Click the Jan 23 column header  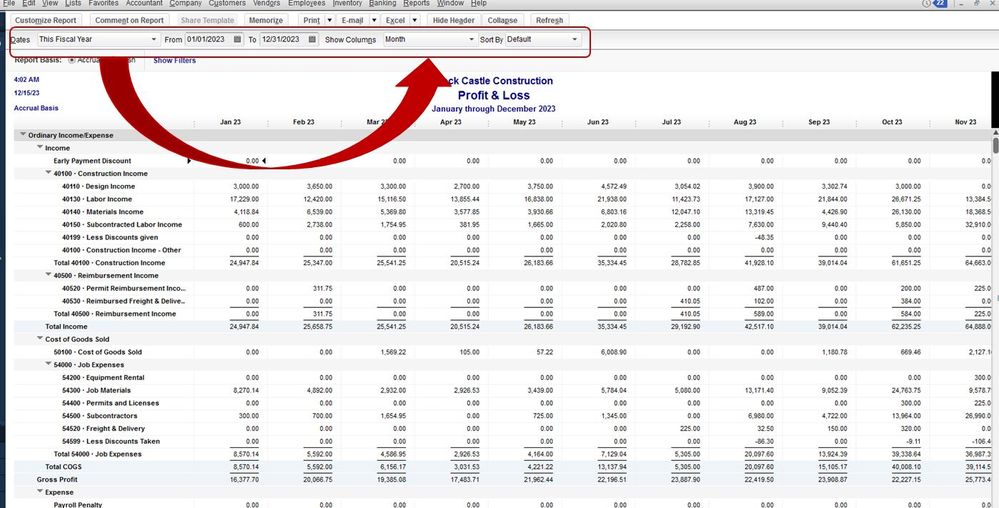tap(230, 122)
